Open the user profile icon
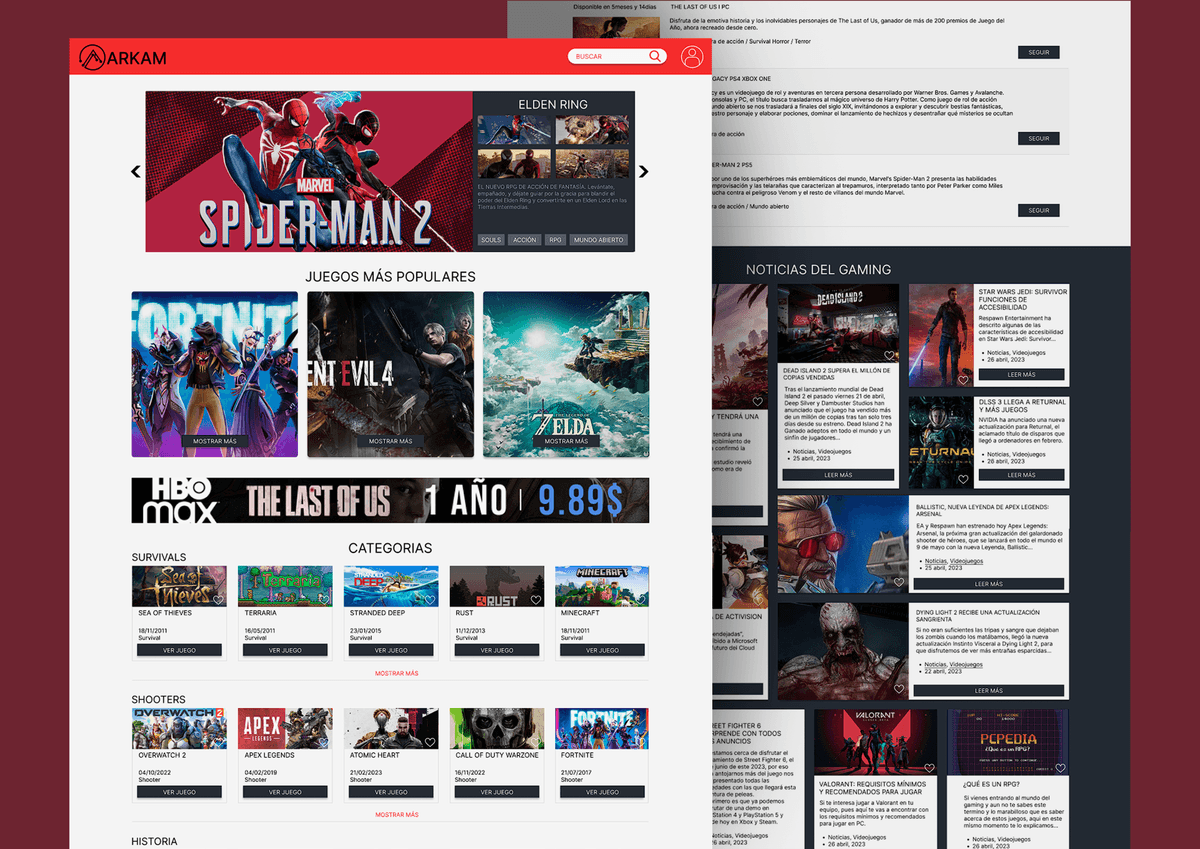 (692, 57)
